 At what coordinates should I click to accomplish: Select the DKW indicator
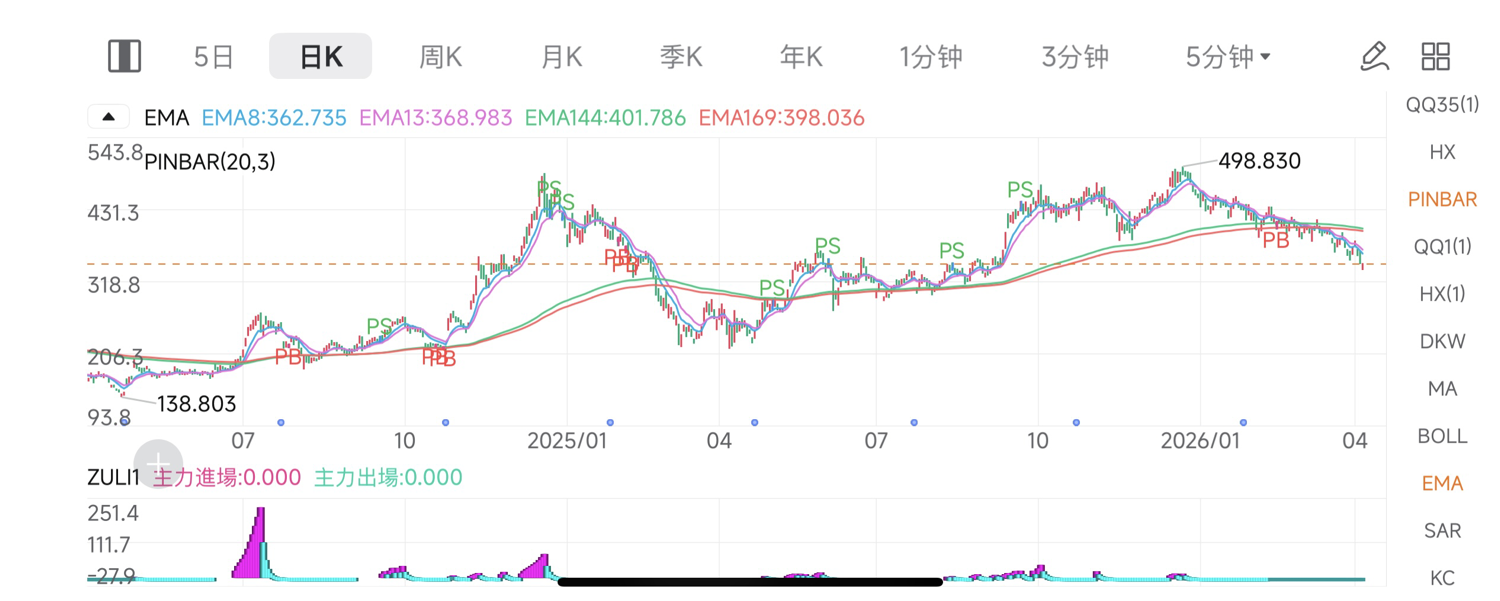1442,341
